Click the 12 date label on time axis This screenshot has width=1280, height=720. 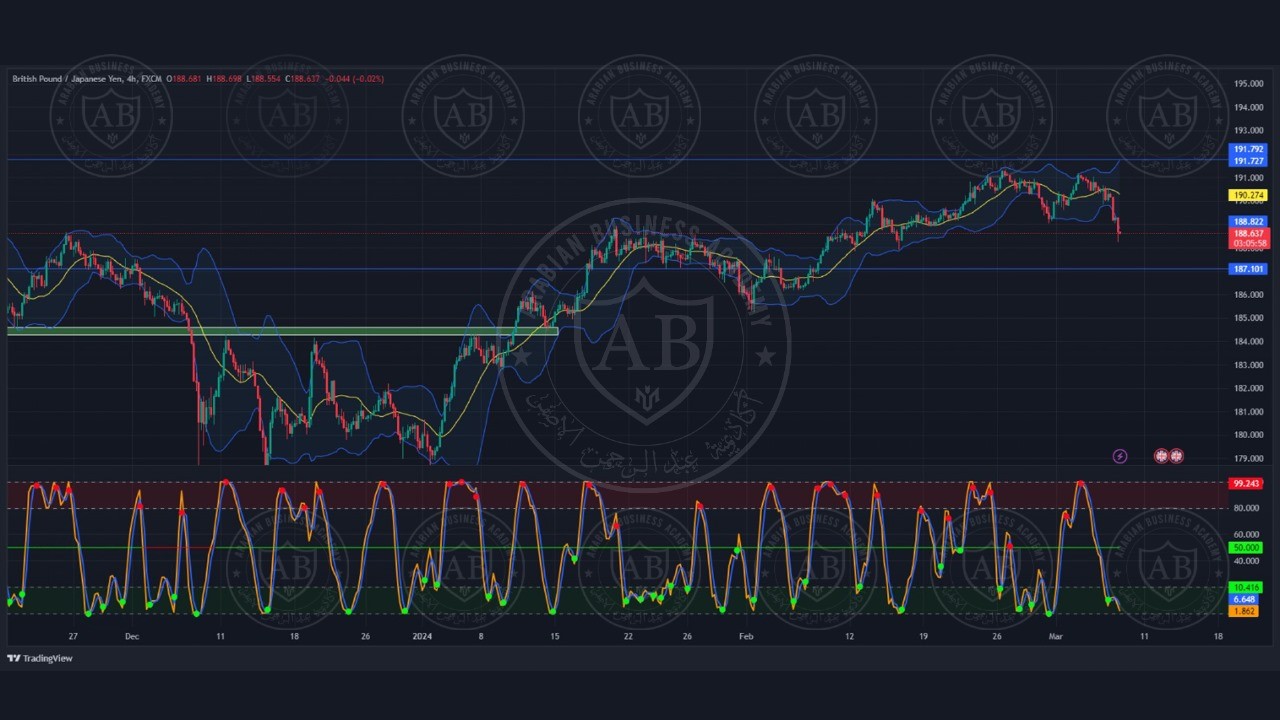849,636
